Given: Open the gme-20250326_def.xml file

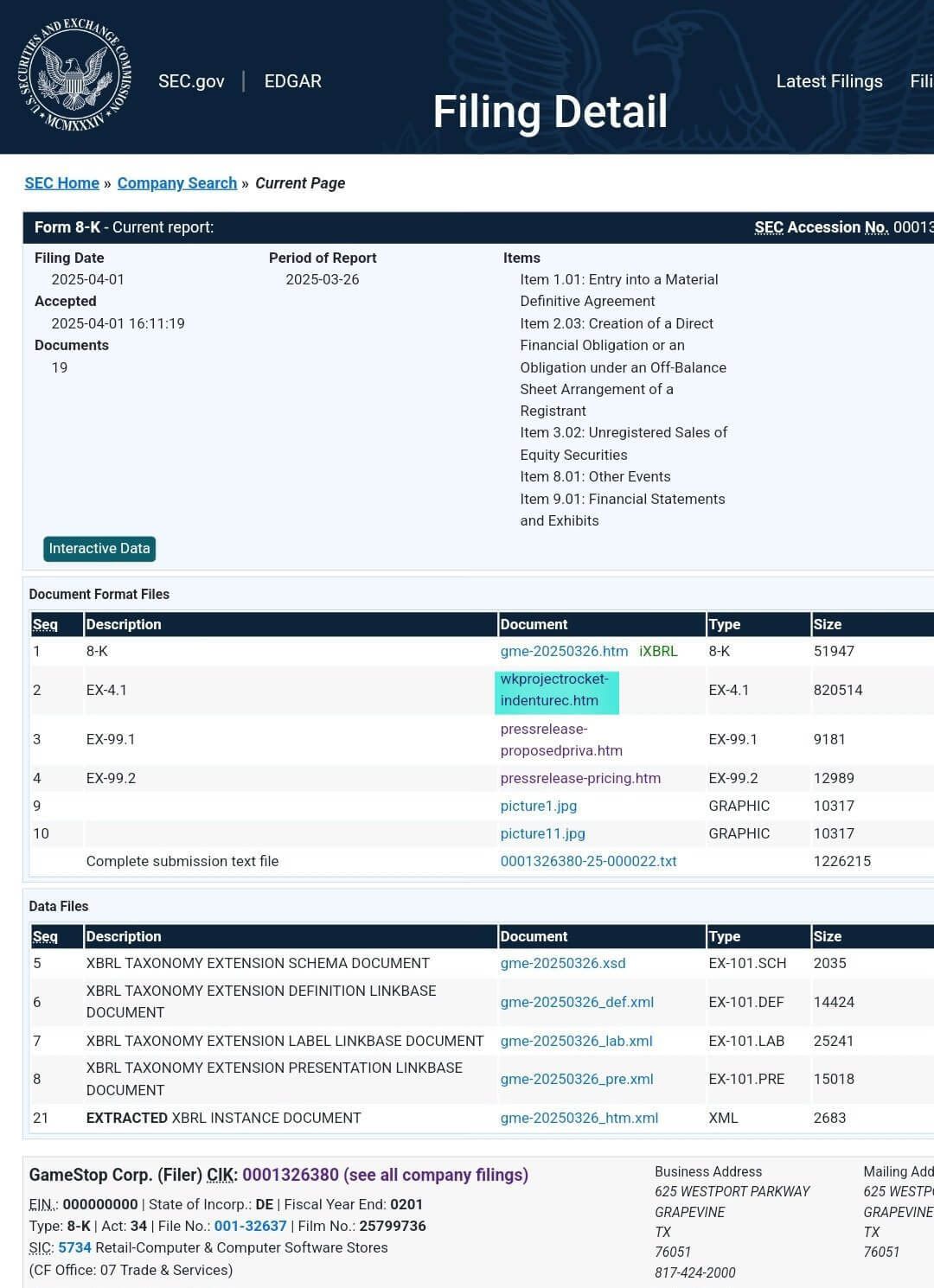Looking at the screenshot, I should [577, 1003].
